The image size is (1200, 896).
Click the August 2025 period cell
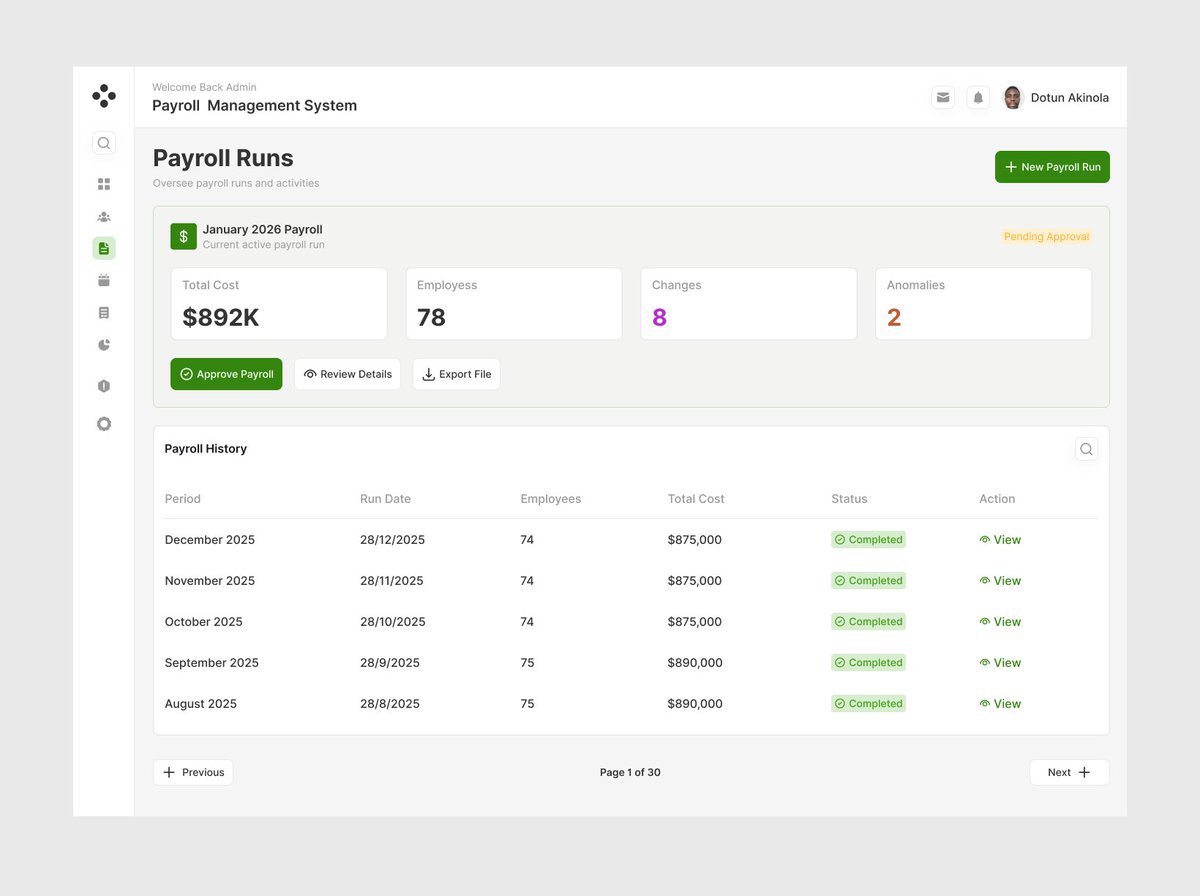click(x=201, y=704)
